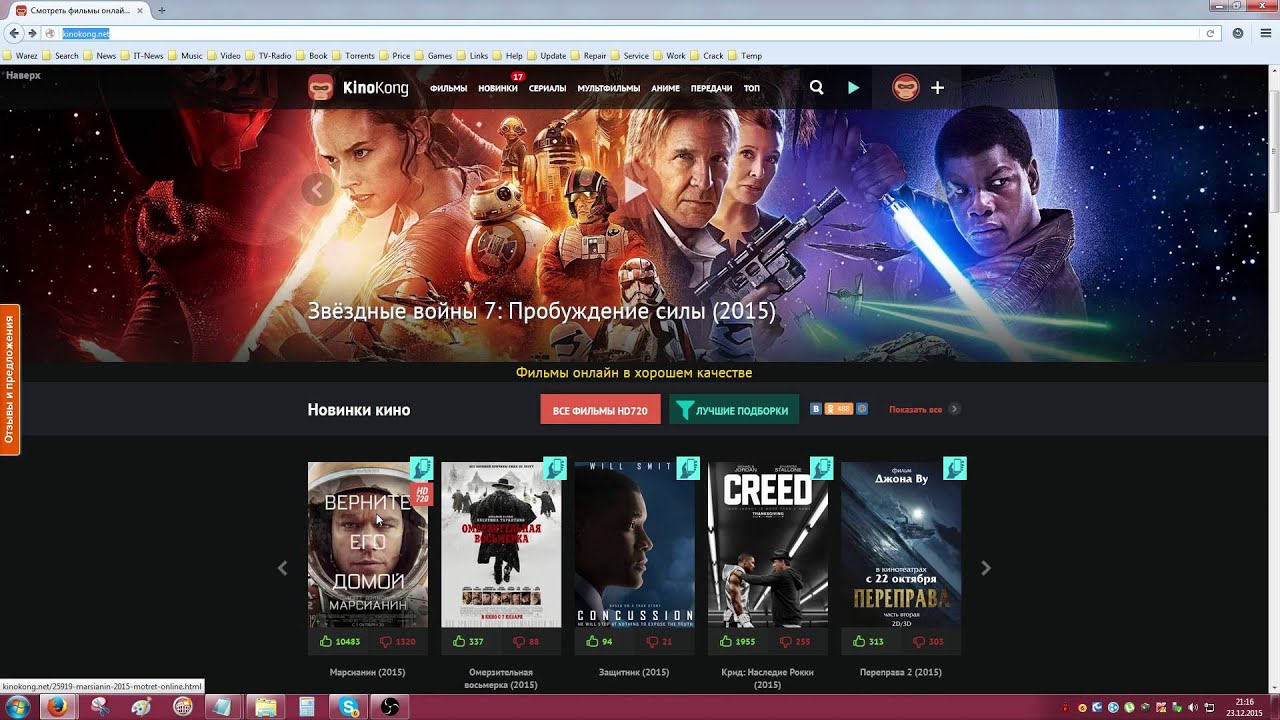The width and height of the screenshot is (1280, 720).
Task: Open the Аниме section
Action: coord(665,88)
